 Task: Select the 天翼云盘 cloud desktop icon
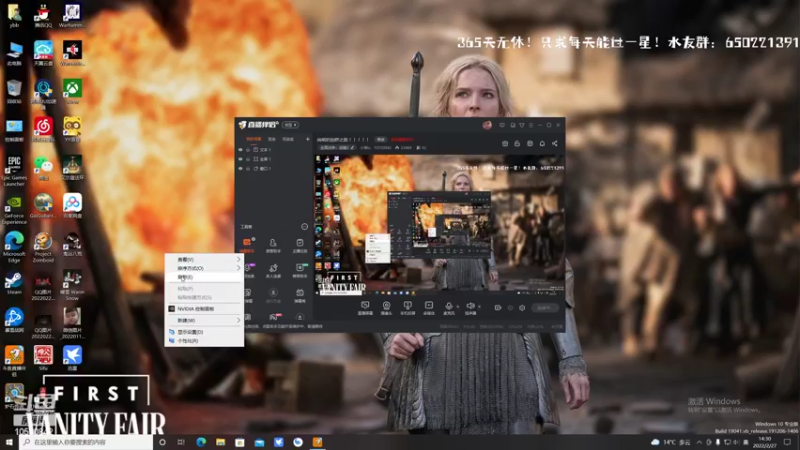coord(43,53)
